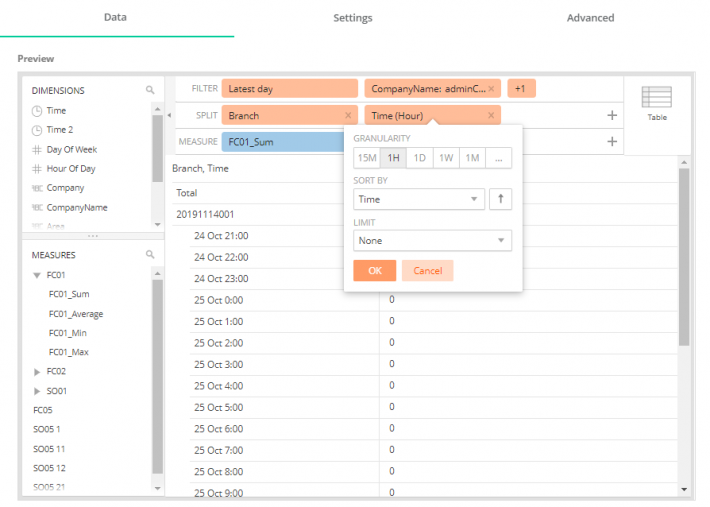Open the FC01_Sum measure chip
Screen dimensions: 710x507
tap(283, 142)
